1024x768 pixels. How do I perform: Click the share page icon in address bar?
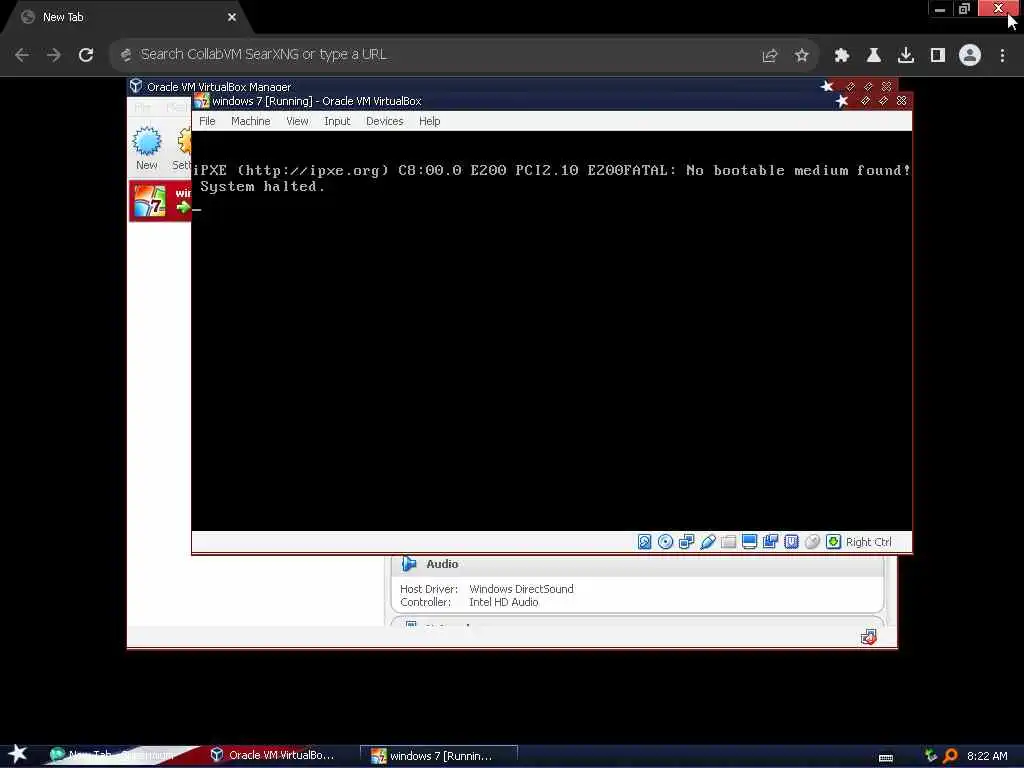coord(770,56)
